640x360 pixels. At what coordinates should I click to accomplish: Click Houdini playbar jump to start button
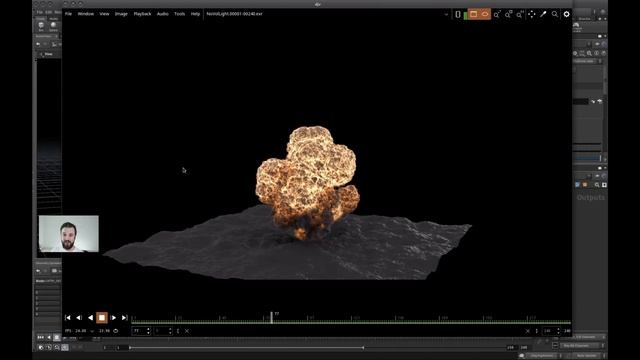tap(40, 338)
